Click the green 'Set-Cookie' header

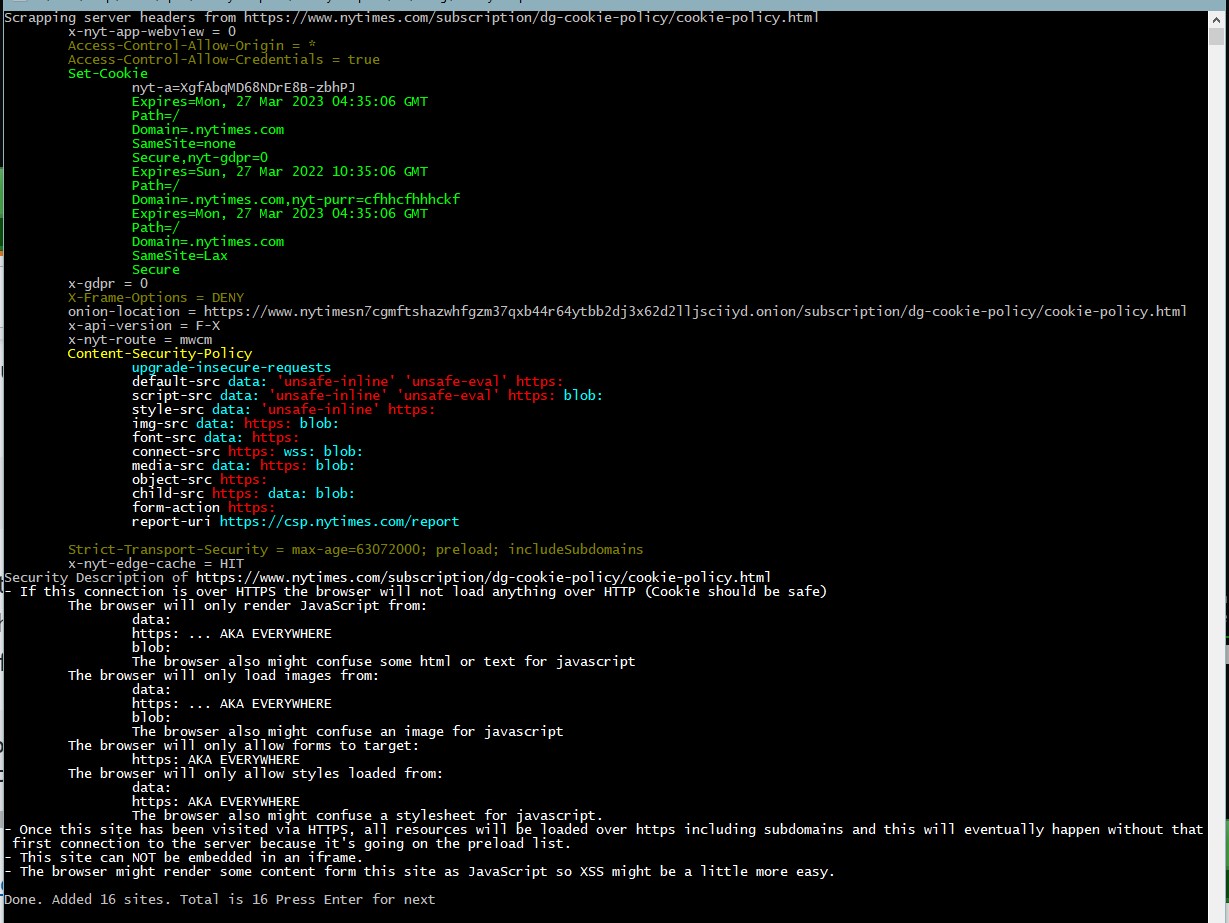tap(108, 73)
